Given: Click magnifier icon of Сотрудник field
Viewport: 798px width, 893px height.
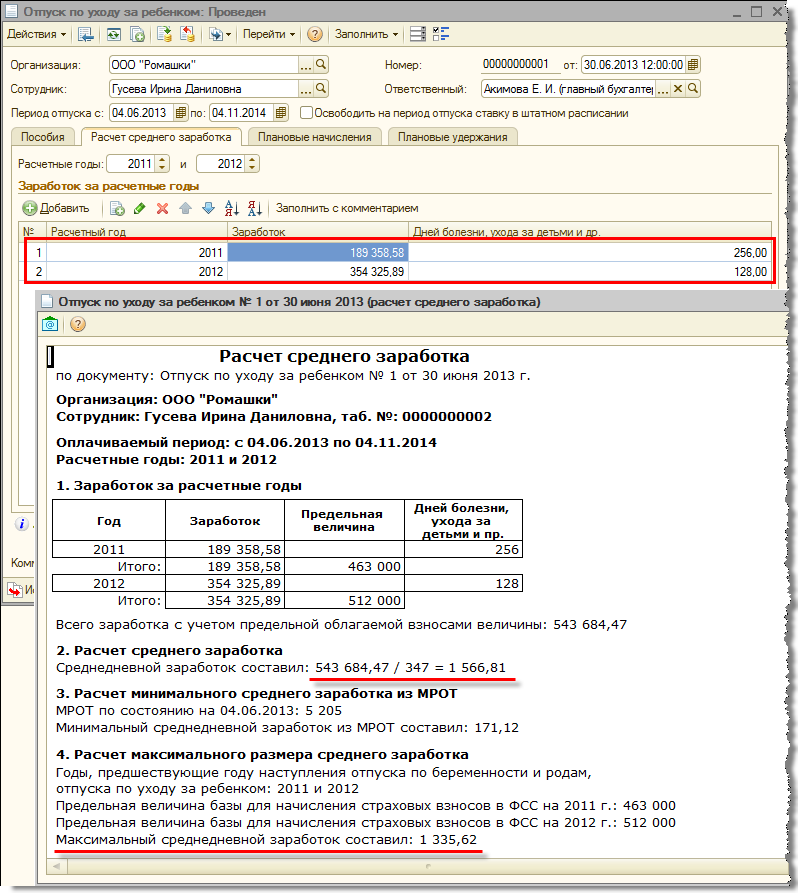Looking at the screenshot, I should click(x=321, y=89).
